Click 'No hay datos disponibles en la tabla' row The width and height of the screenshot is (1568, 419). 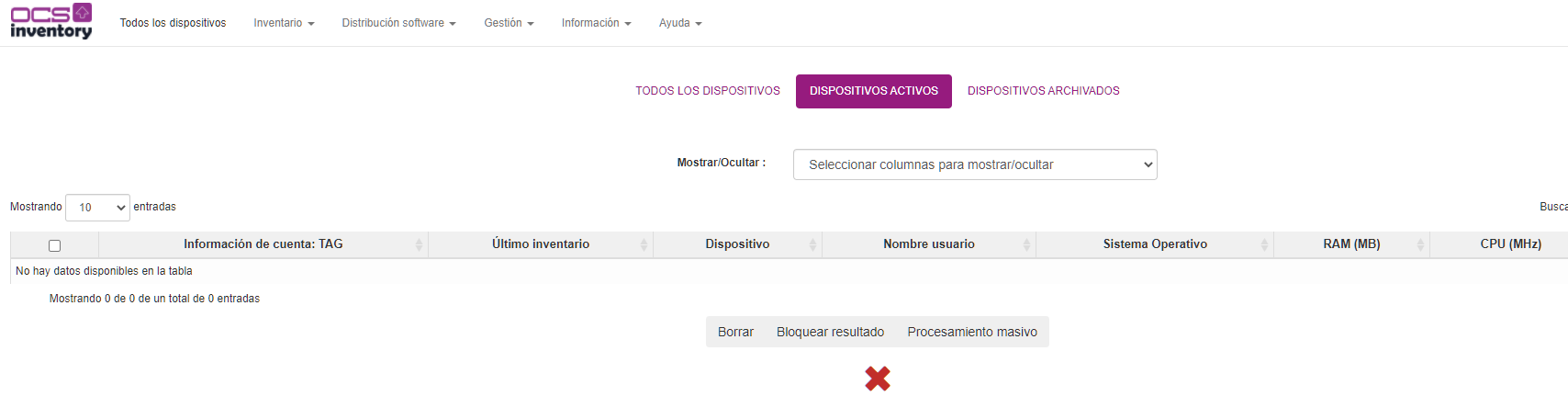click(789, 271)
